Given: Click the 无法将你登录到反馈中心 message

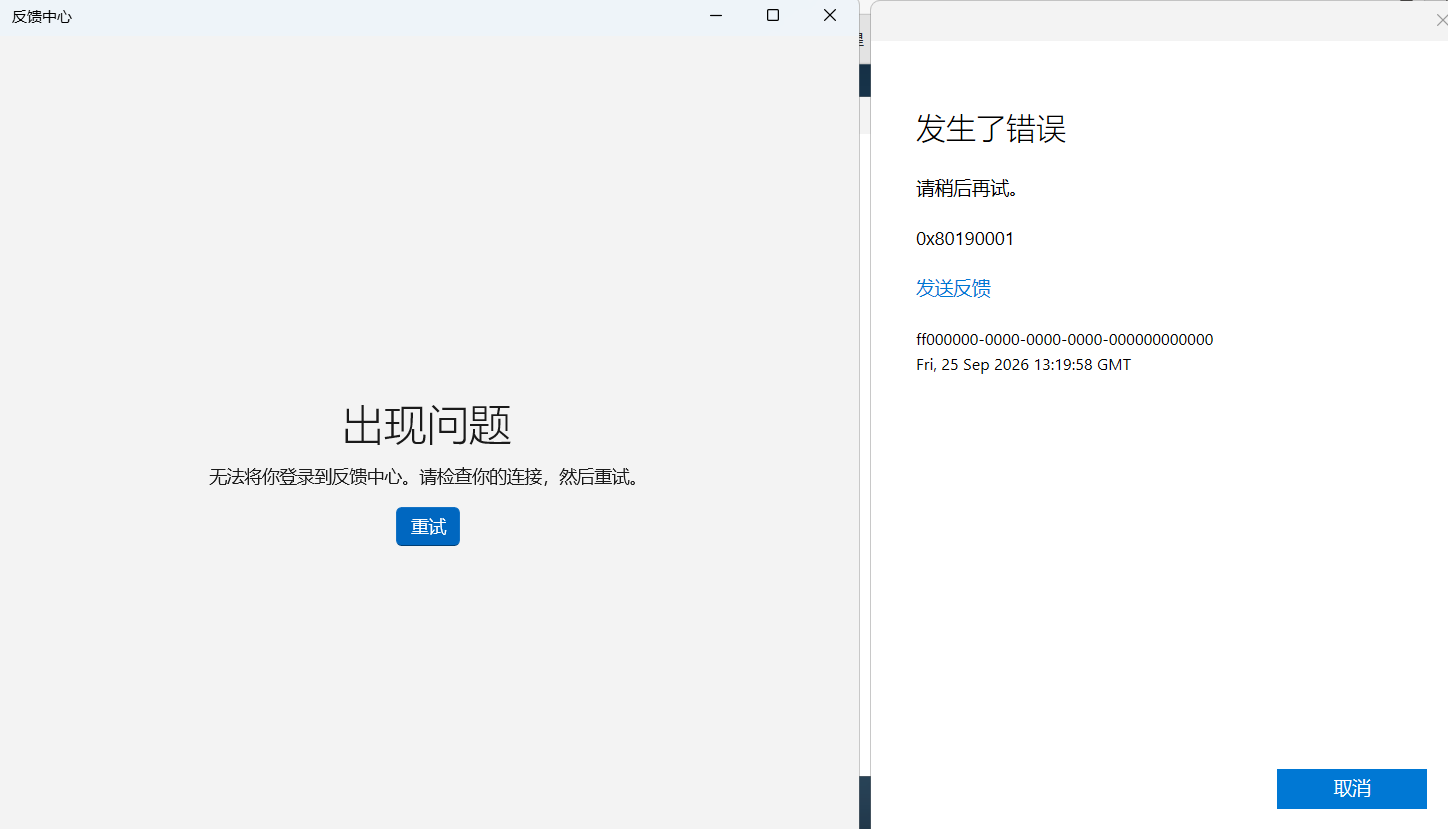Looking at the screenshot, I should tap(424, 478).
